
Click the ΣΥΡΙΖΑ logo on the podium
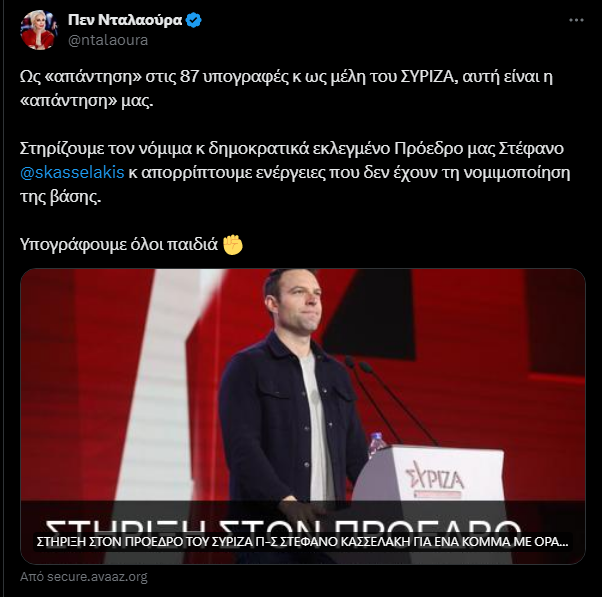point(435,478)
